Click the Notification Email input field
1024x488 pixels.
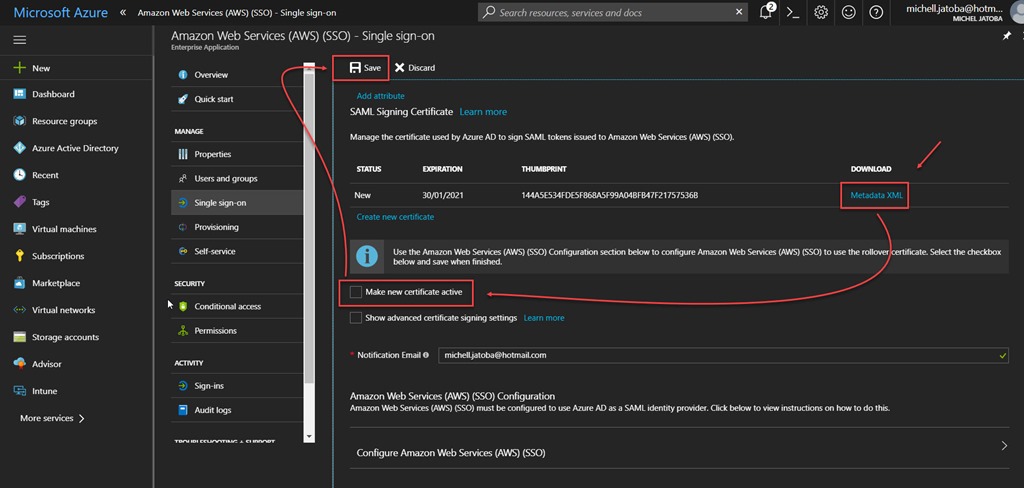pyautogui.click(x=723, y=355)
